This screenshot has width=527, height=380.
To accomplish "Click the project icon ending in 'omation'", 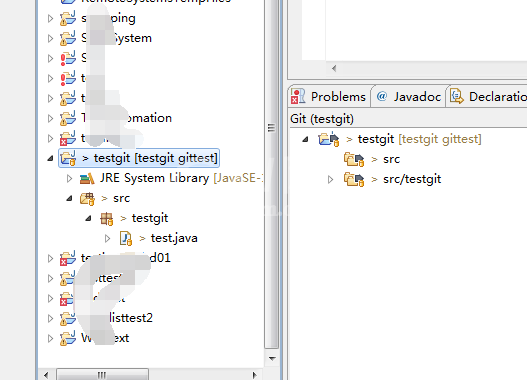I will (68, 118).
